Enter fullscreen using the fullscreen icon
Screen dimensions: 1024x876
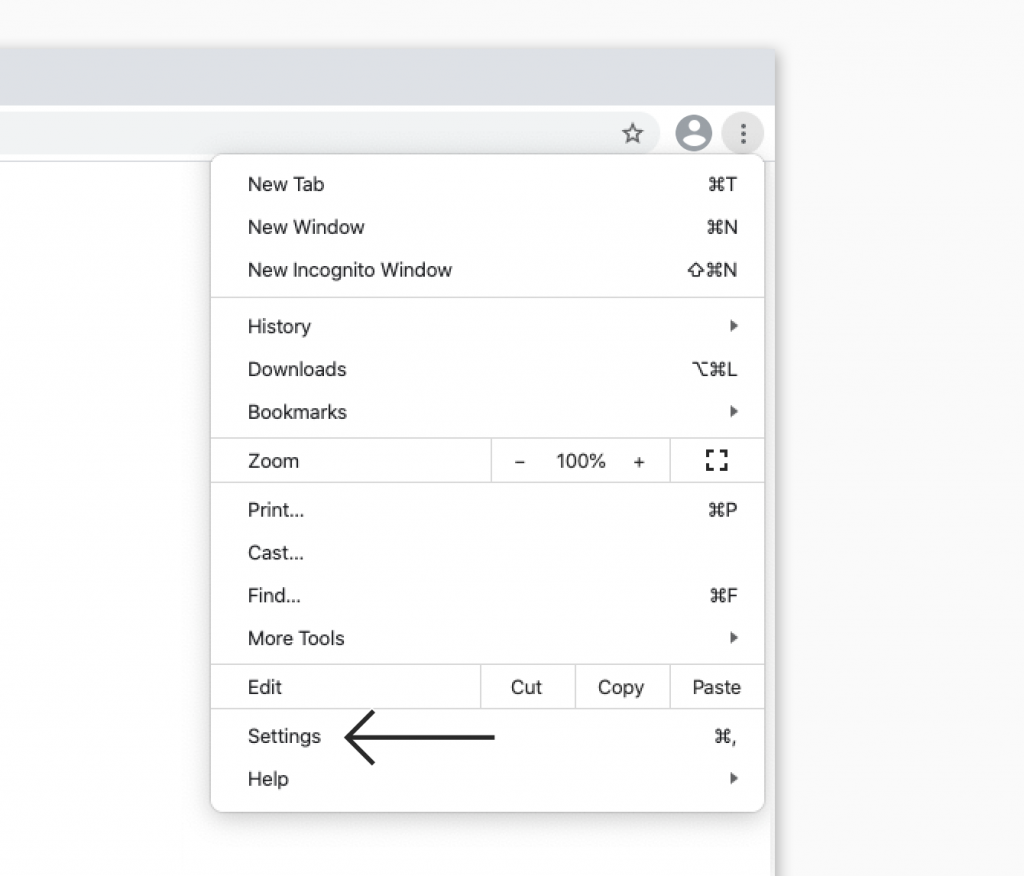pyautogui.click(x=716, y=461)
